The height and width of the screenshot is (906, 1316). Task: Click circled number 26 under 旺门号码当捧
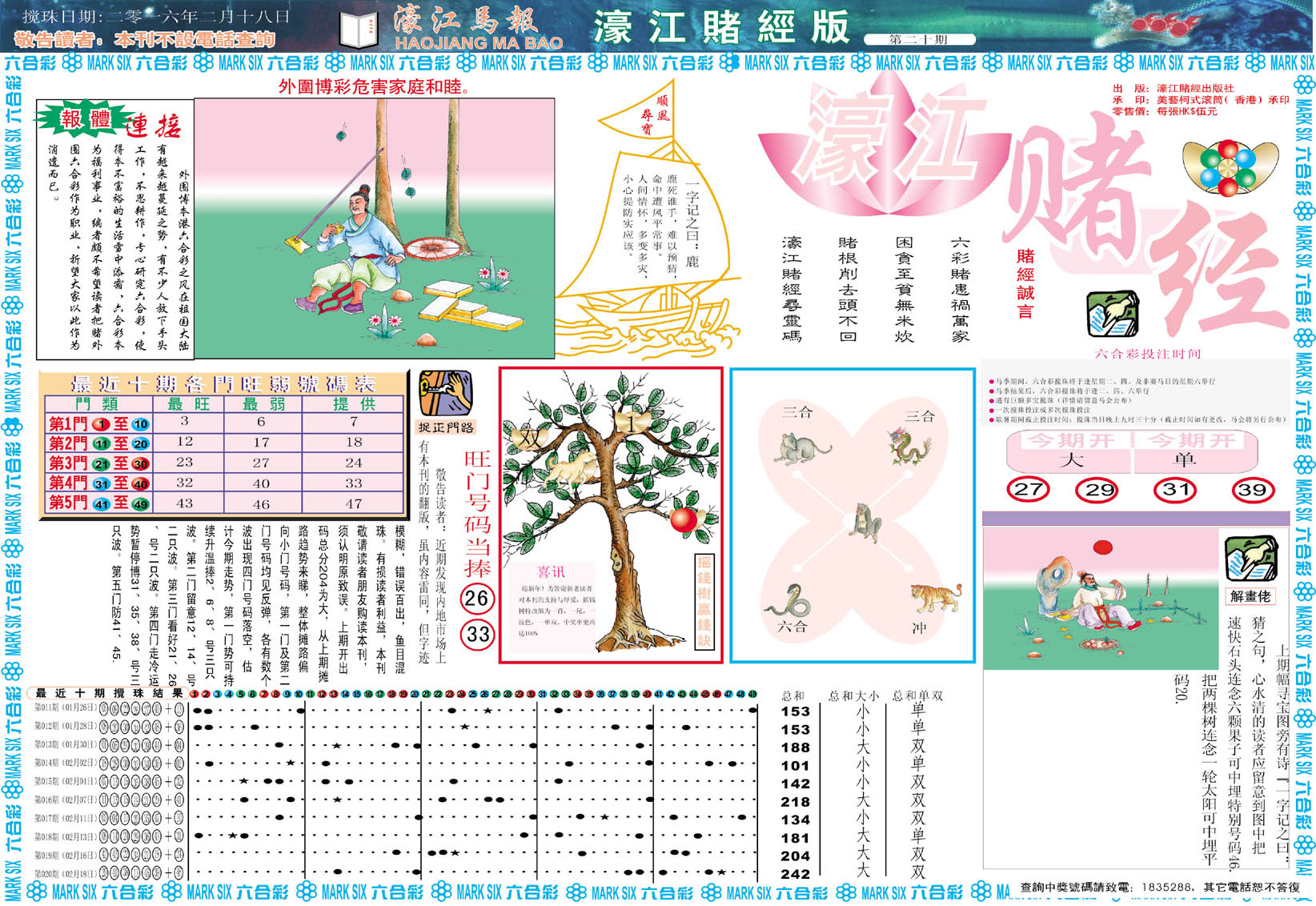[x=476, y=598]
